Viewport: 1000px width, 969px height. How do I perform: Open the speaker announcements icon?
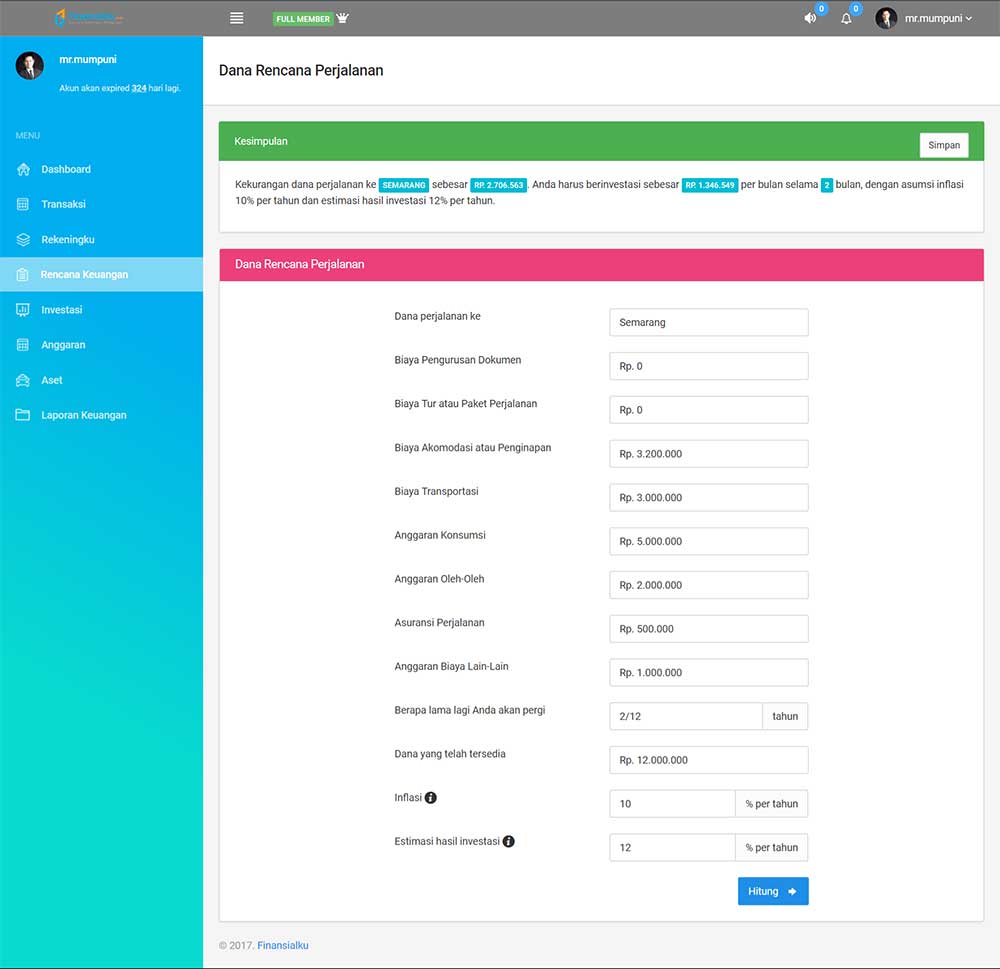pos(810,18)
